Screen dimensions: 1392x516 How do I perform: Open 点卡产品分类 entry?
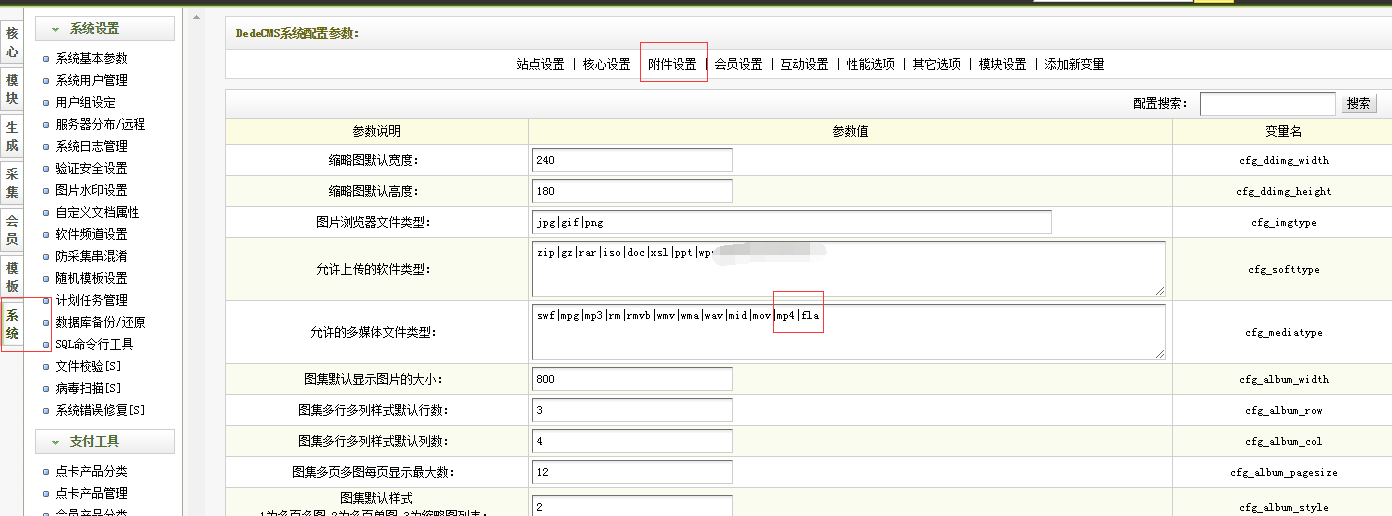pyautogui.click(x=92, y=471)
